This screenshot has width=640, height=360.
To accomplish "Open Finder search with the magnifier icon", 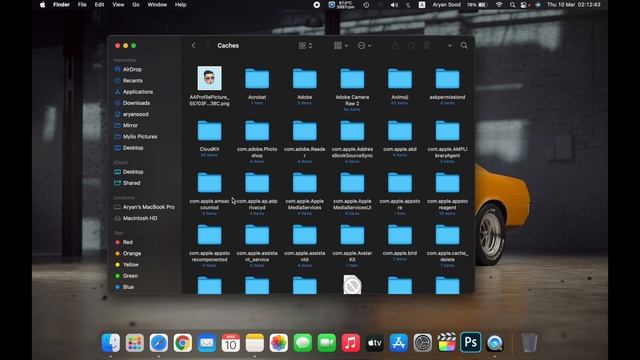I will click(464, 45).
